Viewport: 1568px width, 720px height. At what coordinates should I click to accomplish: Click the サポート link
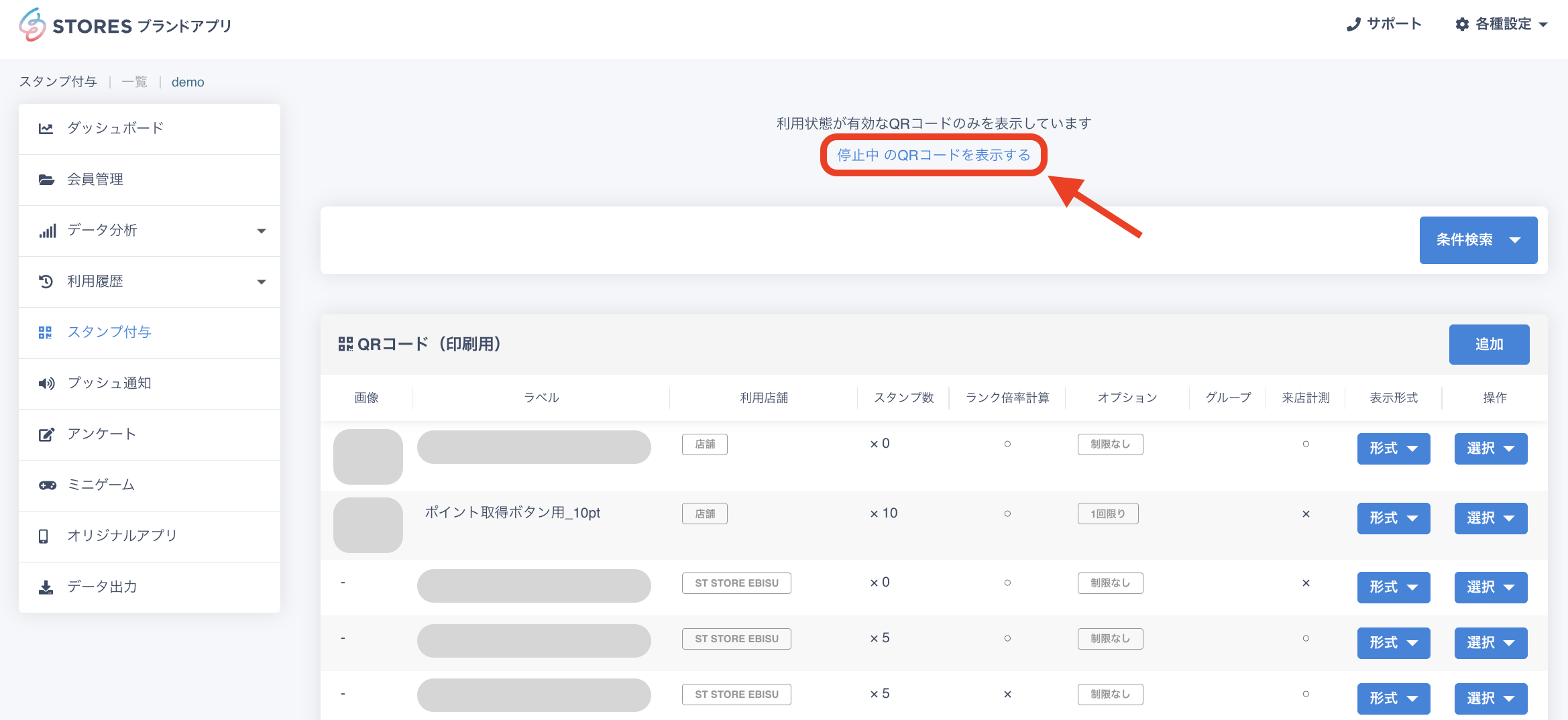[x=1384, y=24]
